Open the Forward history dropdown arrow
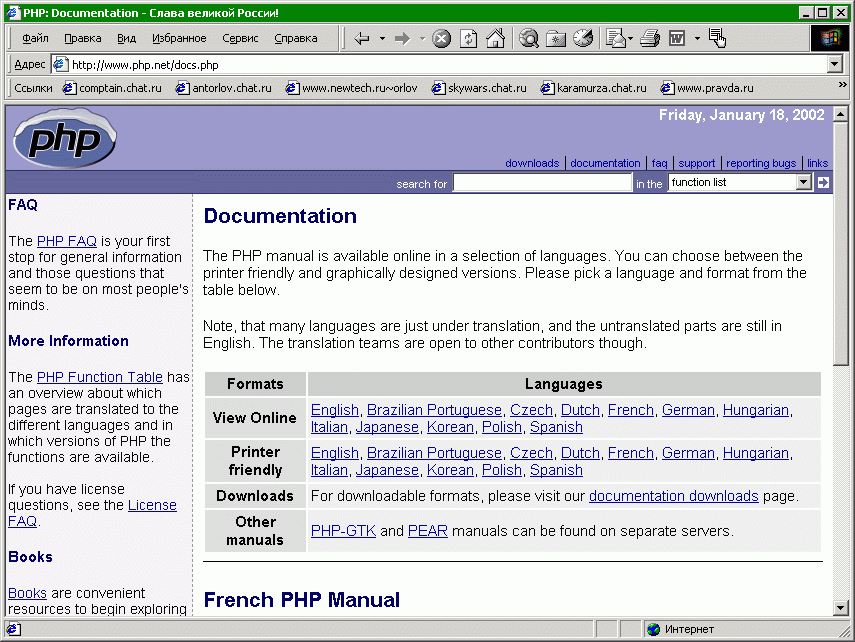Viewport: 855px width, 642px height. pyautogui.click(x=423, y=39)
